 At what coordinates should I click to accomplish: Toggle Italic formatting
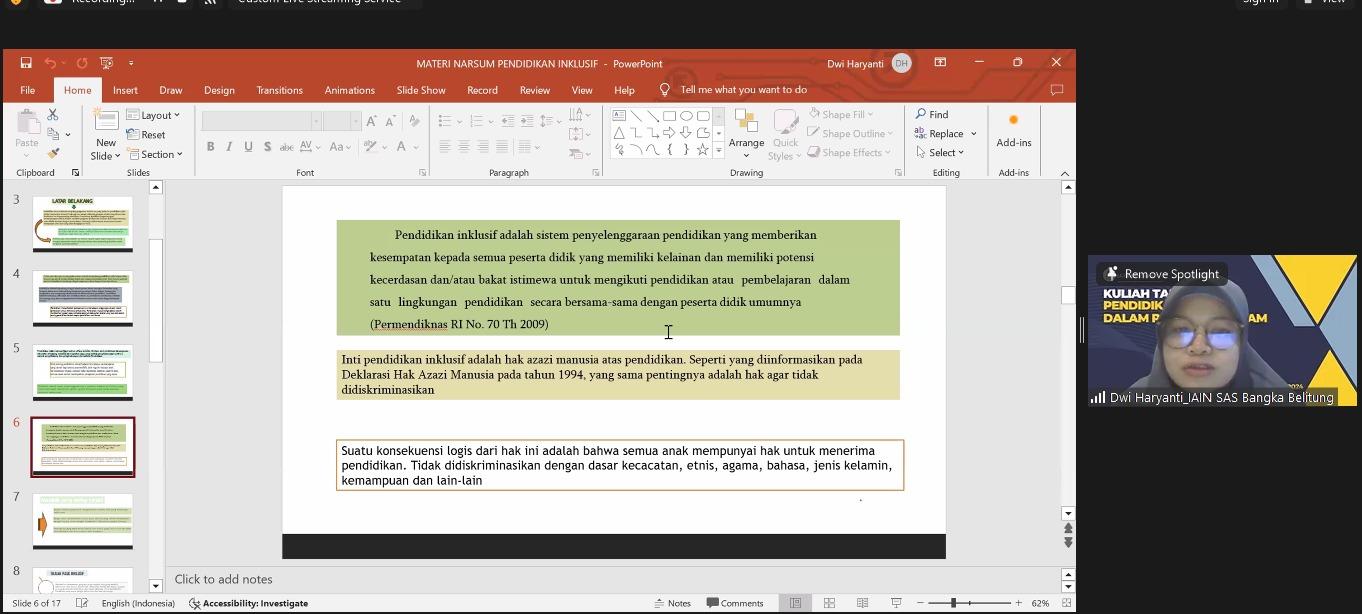[x=229, y=147]
